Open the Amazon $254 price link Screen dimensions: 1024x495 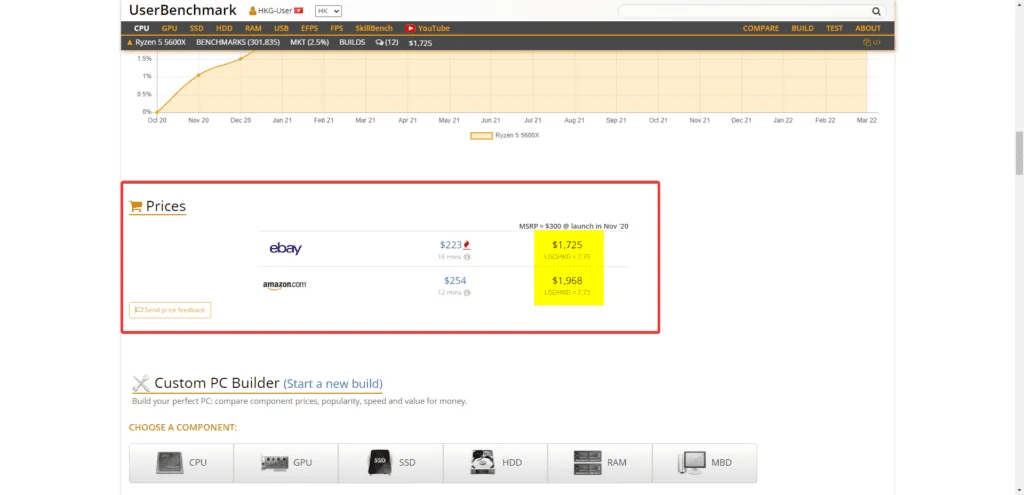pyautogui.click(x=455, y=281)
